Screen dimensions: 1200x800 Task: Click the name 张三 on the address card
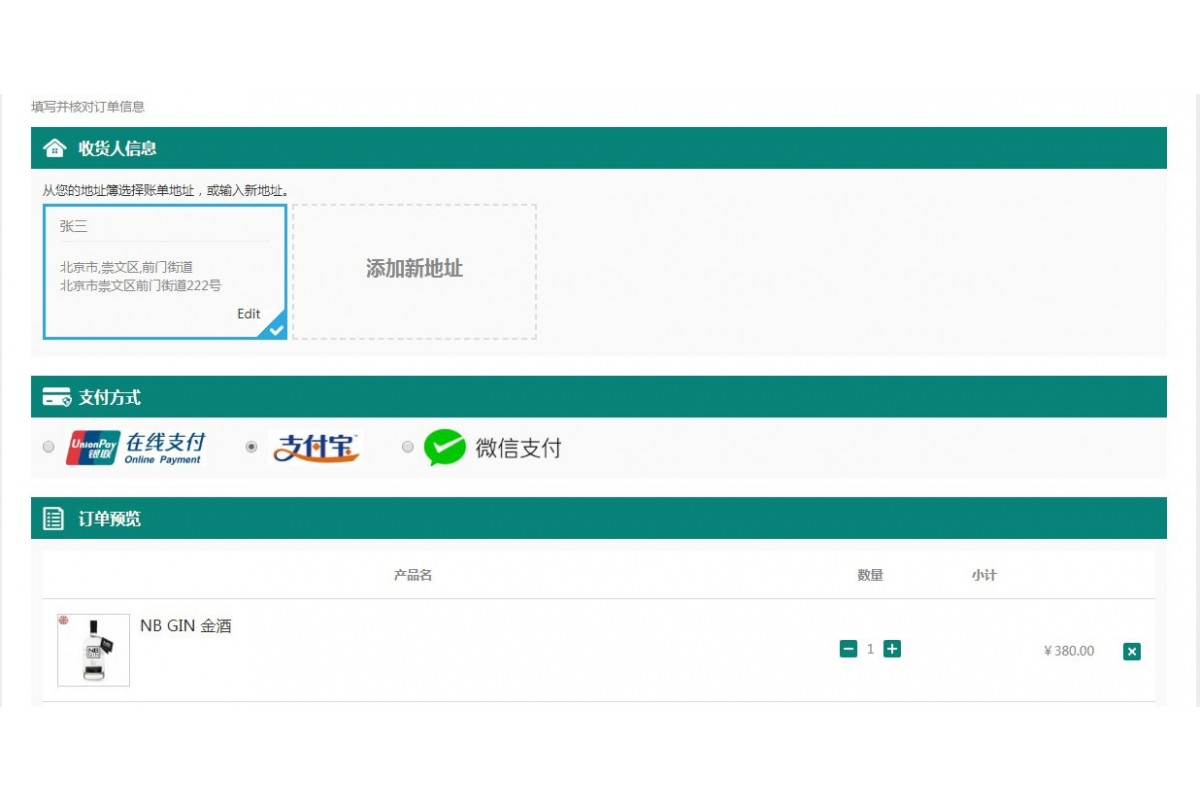click(73, 226)
